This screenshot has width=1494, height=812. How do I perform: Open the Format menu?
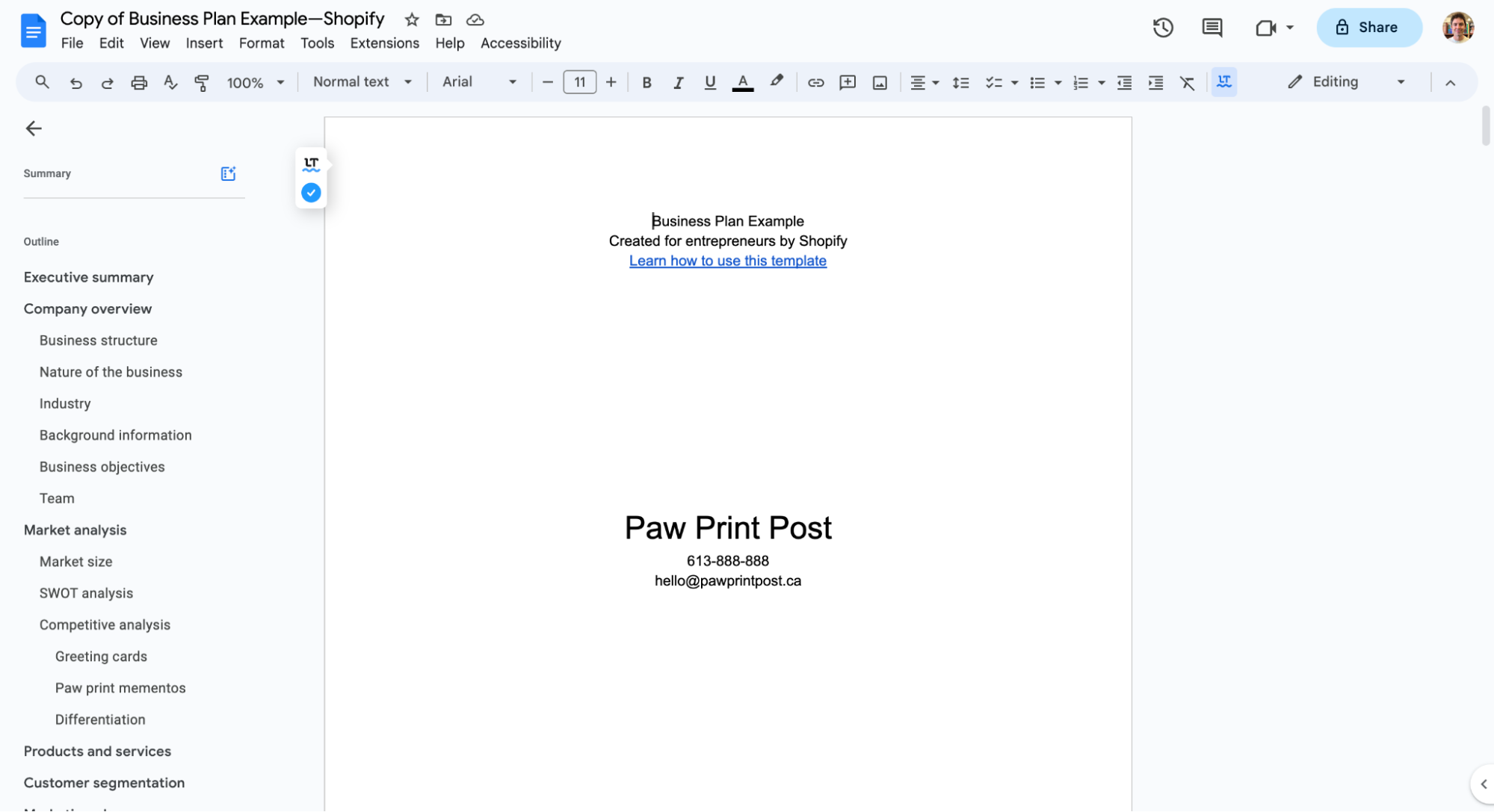tap(262, 43)
